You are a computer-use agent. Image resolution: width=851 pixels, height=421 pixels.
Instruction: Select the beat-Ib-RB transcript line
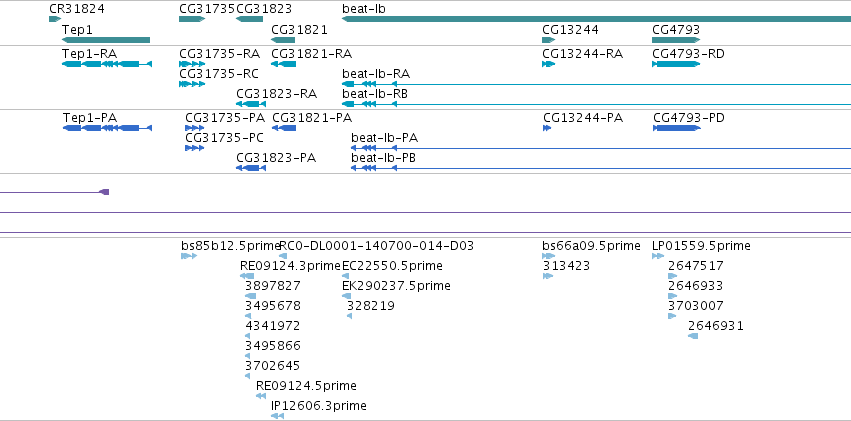click(x=596, y=104)
